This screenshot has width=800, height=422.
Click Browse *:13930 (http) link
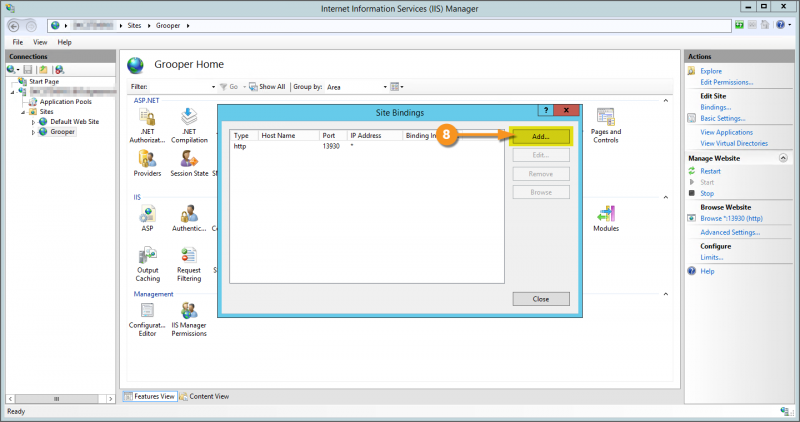click(x=731, y=218)
